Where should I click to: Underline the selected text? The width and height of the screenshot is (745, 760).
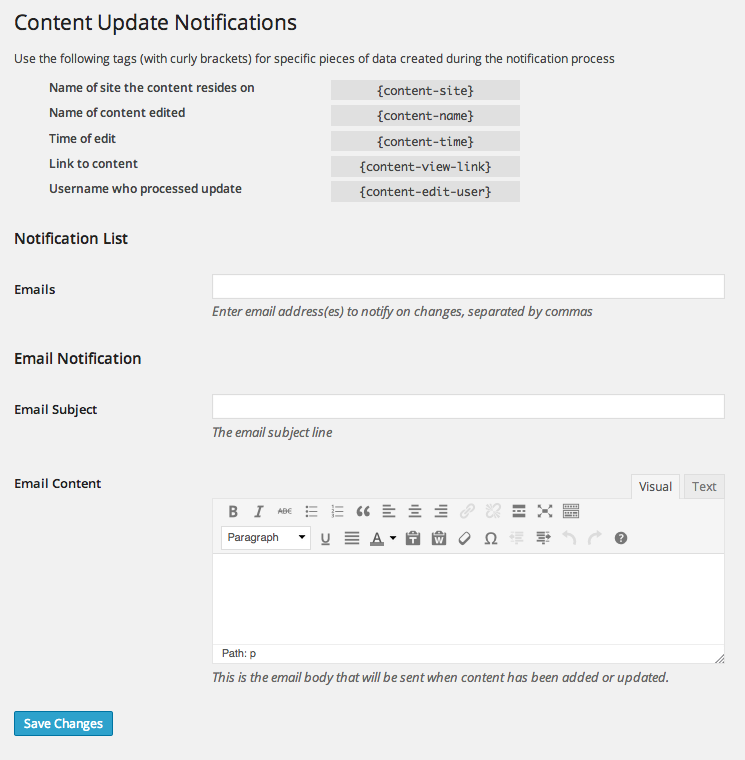coord(325,538)
